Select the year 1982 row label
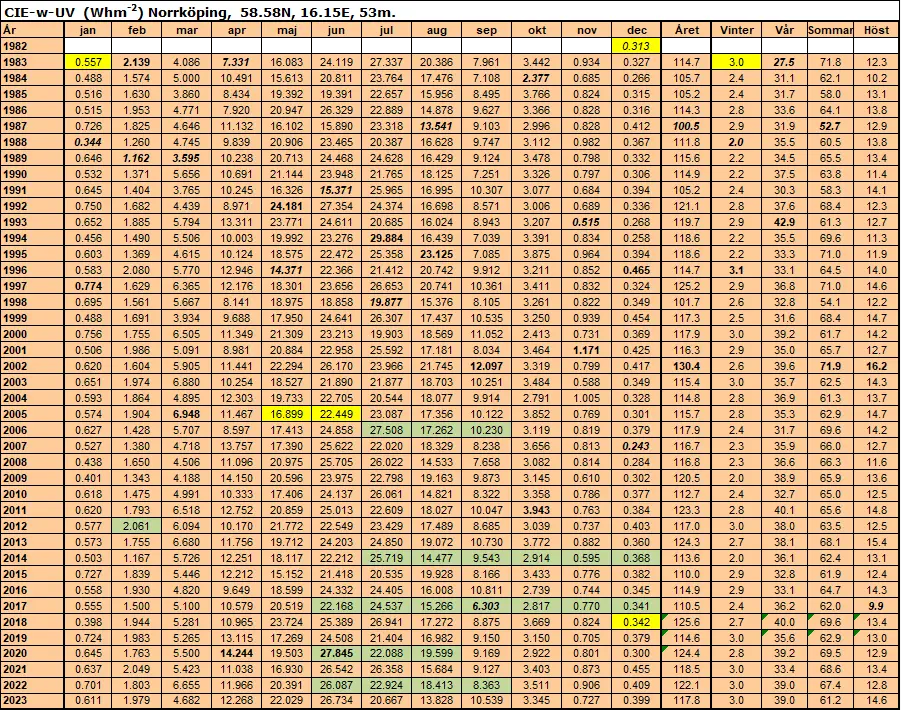The width and height of the screenshot is (901, 711). click(x=16, y=46)
